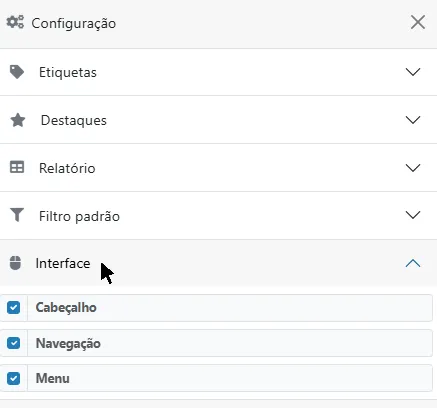Image resolution: width=437 pixels, height=408 pixels.
Task: Expand the Etiquetas section chevron
Action: [x=413, y=72]
